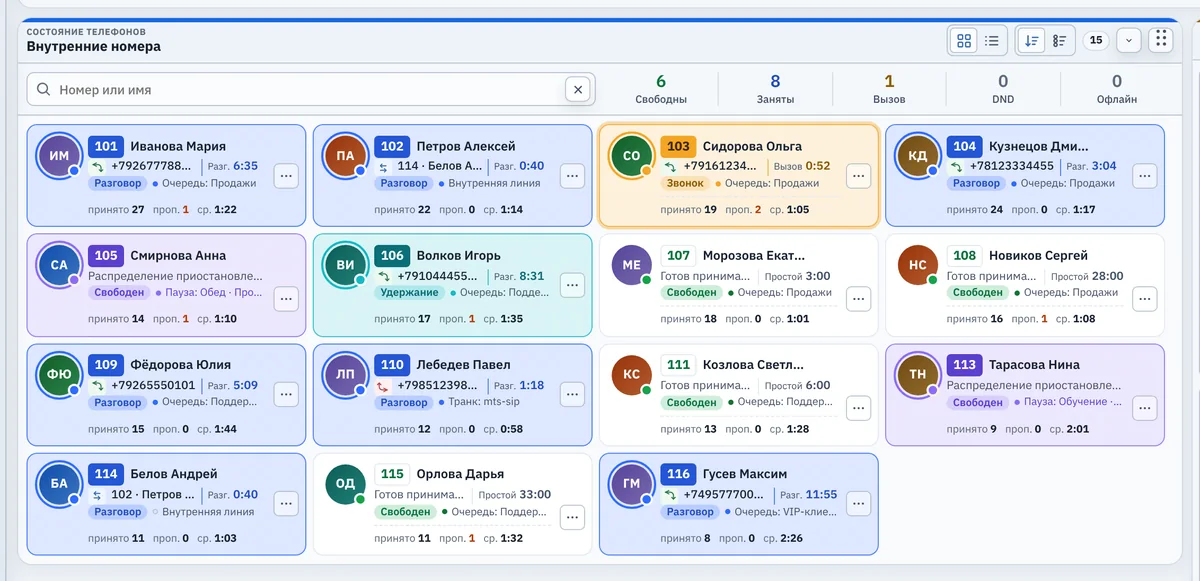Image resolution: width=1200 pixels, height=581 pixels.
Task: Filter by the «DND» status counter
Action: [1003, 89]
